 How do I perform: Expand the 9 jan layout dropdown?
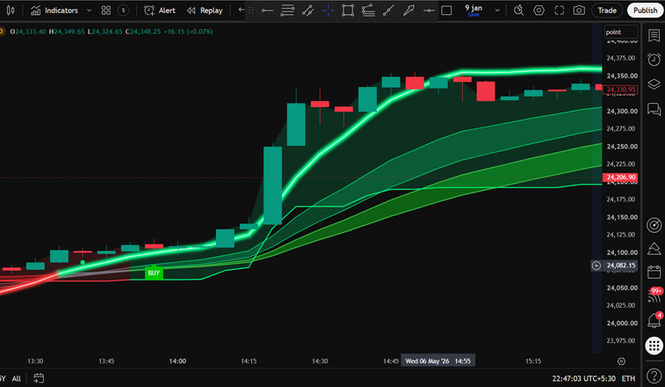(497, 11)
